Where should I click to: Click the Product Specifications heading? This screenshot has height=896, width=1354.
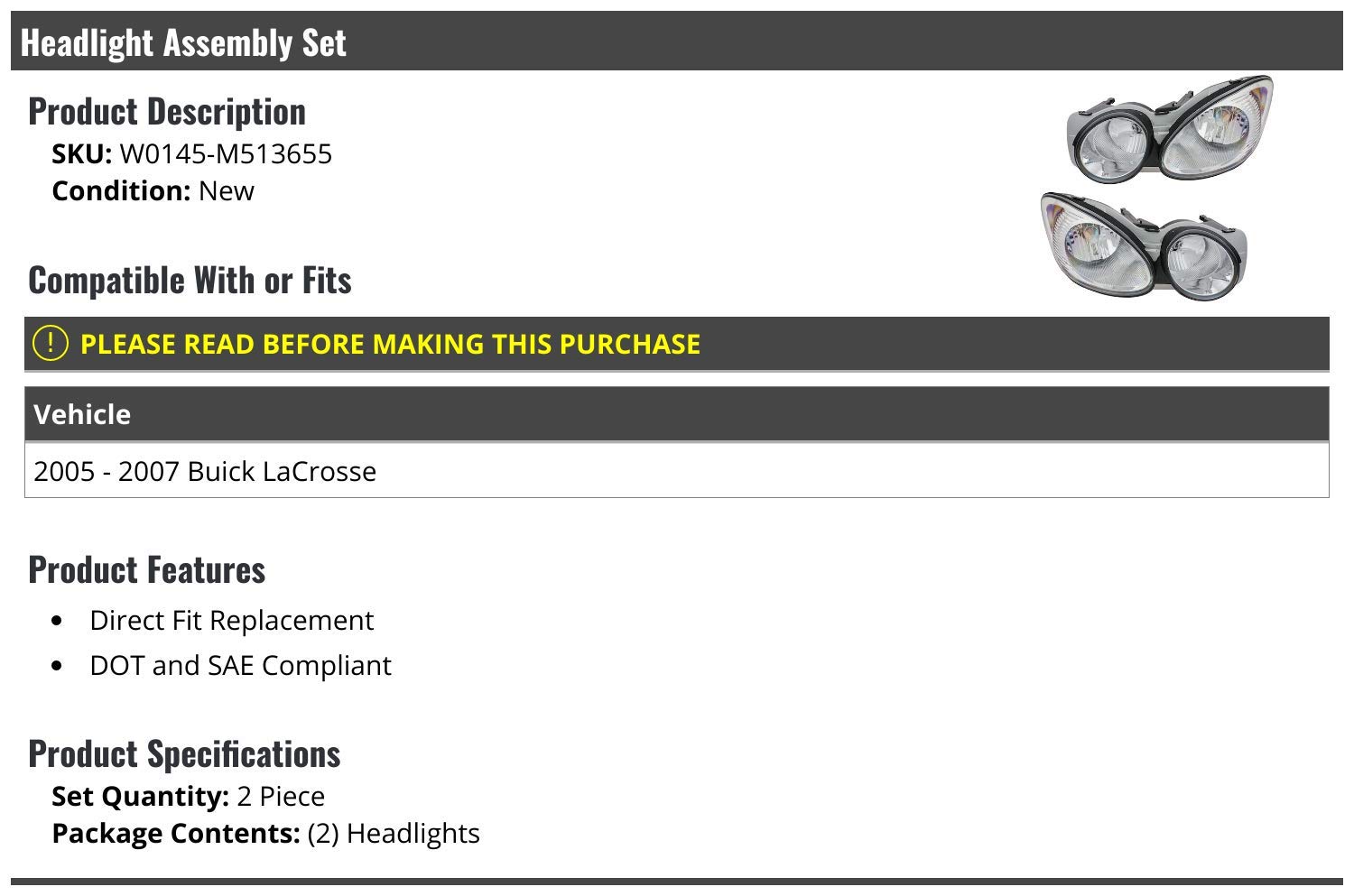click(x=184, y=753)
